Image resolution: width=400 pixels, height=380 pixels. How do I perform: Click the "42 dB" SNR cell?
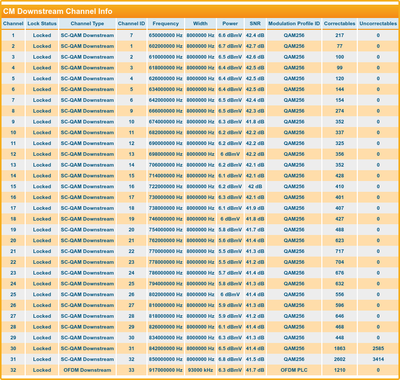point(255,186)
